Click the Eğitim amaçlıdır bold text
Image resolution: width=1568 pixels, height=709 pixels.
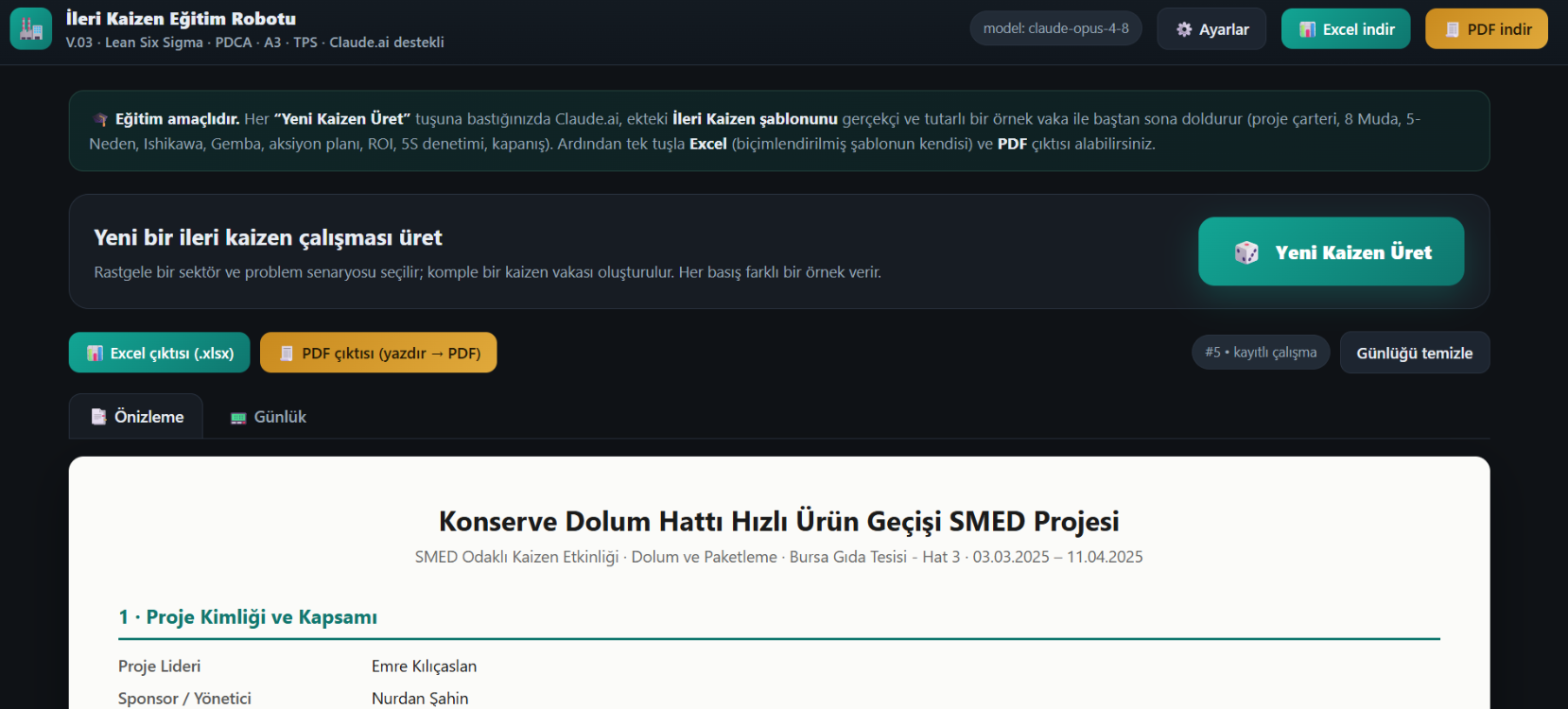click(178, 119)
